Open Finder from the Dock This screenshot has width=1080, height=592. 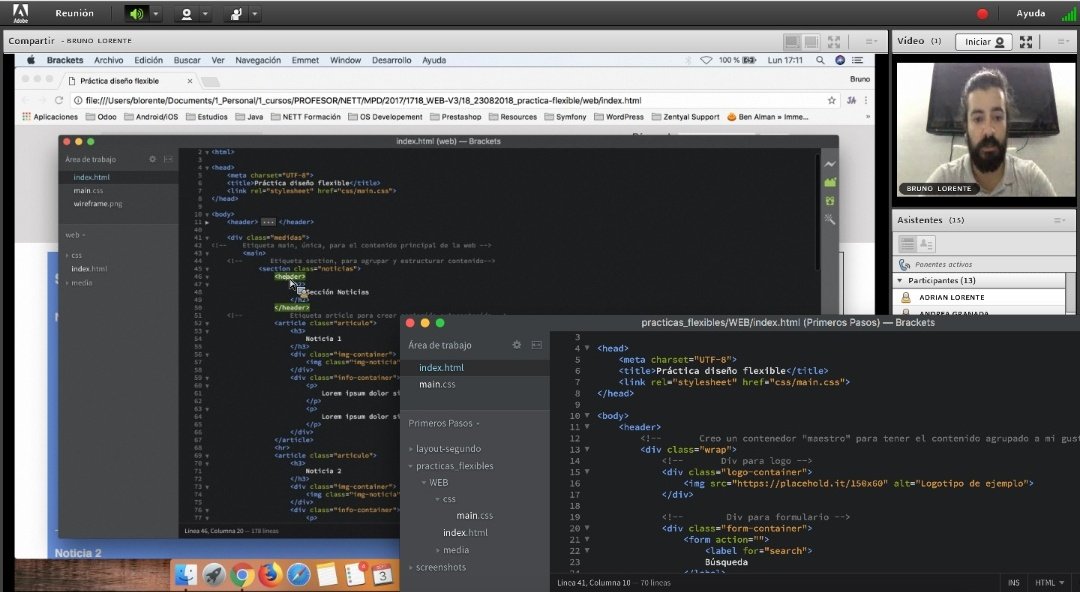pyautogui.click(x=185, y=575)
